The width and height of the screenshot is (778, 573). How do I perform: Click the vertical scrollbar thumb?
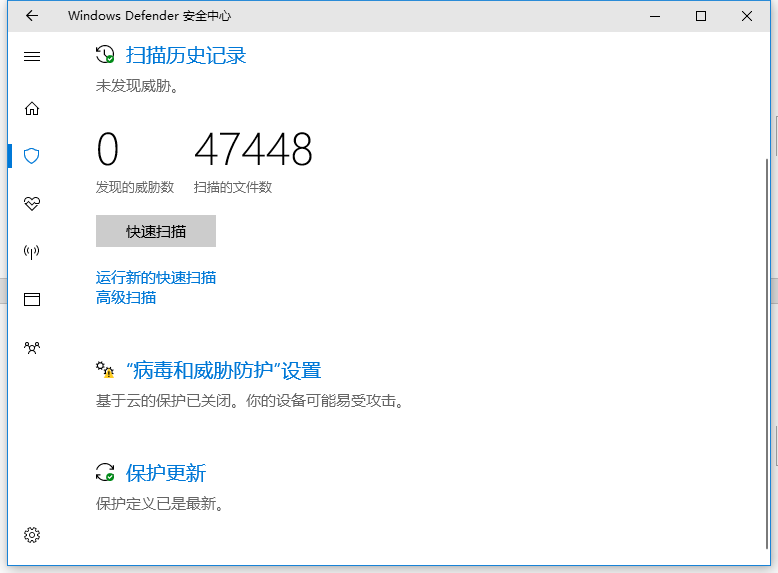click(767, 353)
